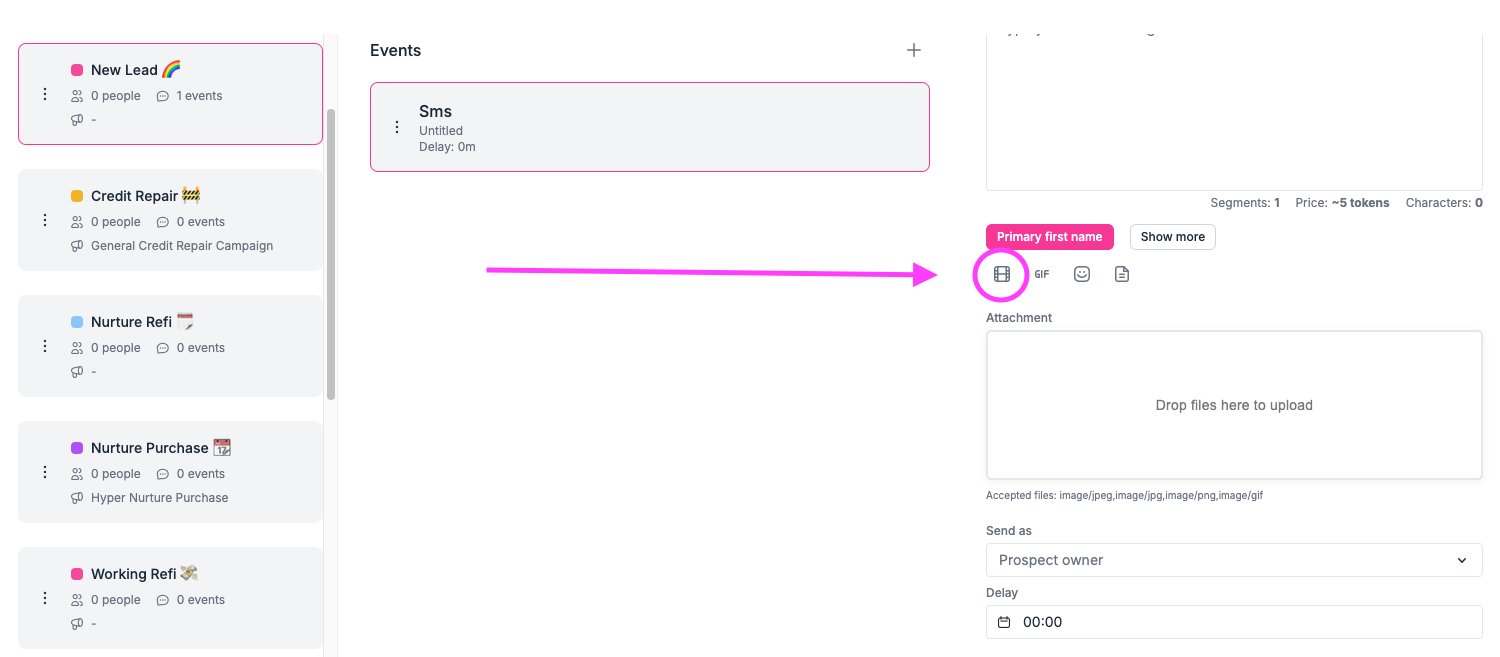Insert the Primary first name variable
Viewport: 1500px width, 657px height.
1049,237
